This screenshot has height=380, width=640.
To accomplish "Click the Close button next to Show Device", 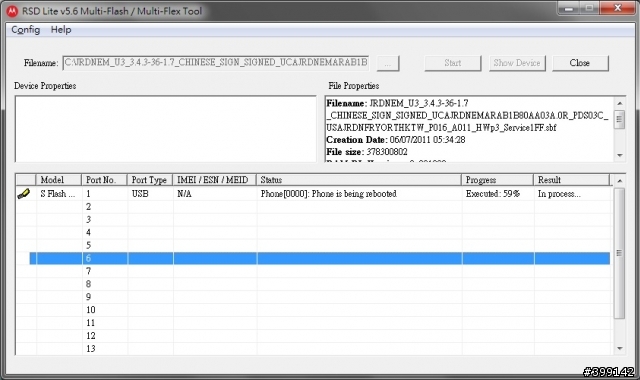I will pos(580,63).
